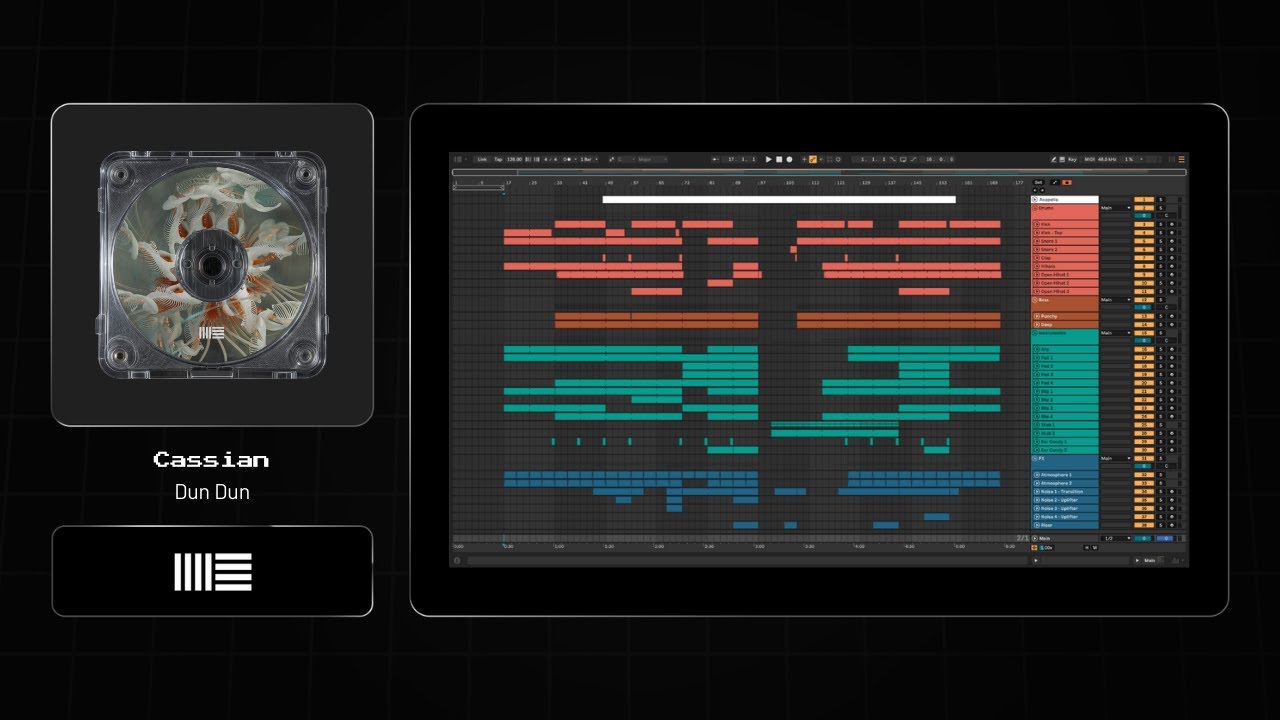Open the 1 Bar quantization dropdown
The height and width of the screenshot is (720, 1280).
pos(587,159)
